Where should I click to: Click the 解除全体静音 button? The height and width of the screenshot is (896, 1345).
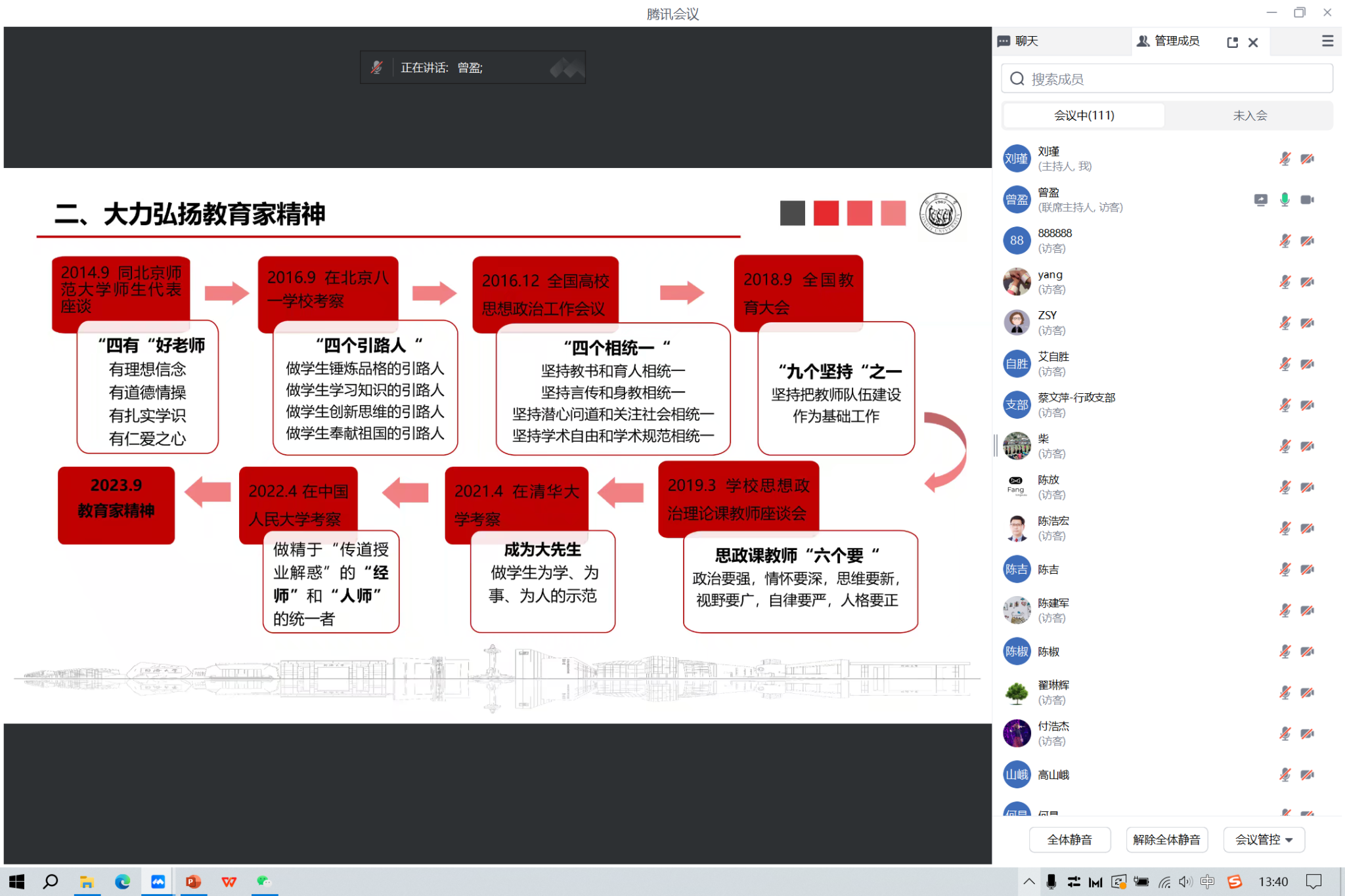[x=1166, y=840]
